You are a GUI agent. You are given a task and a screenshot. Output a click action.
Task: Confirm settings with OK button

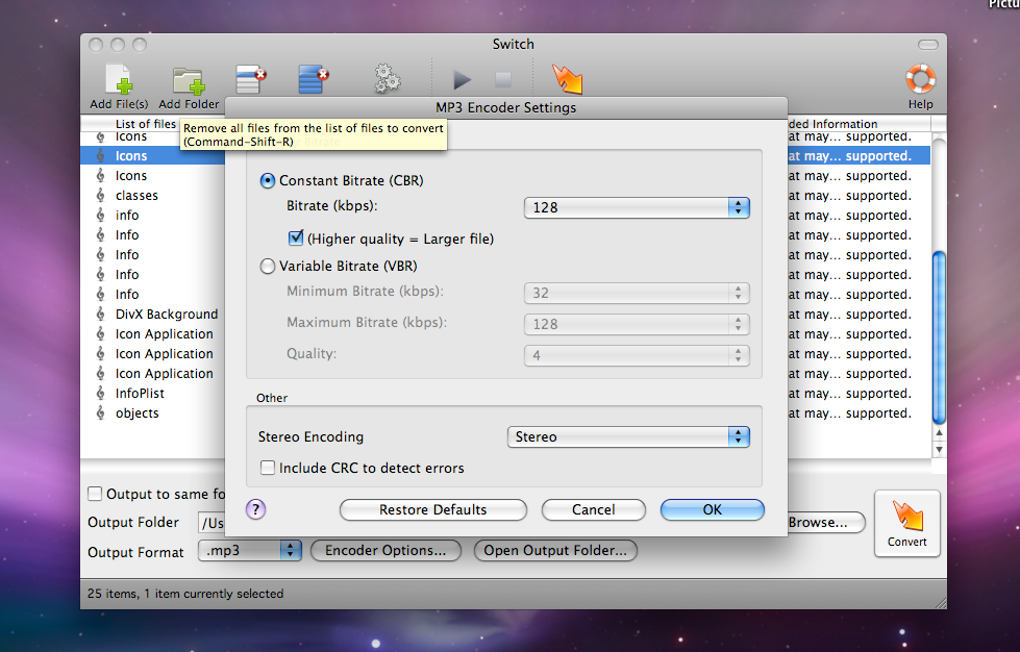coord(712,509)
